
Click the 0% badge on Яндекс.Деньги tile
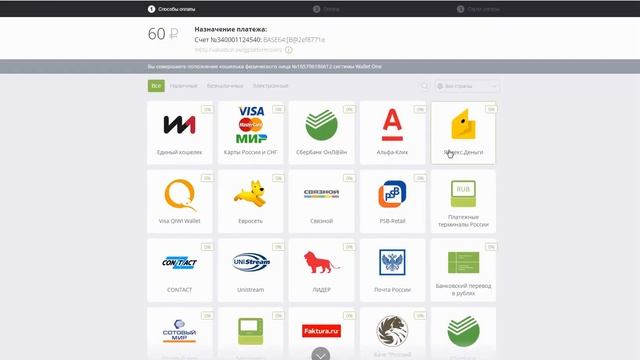tap(491, 109)
